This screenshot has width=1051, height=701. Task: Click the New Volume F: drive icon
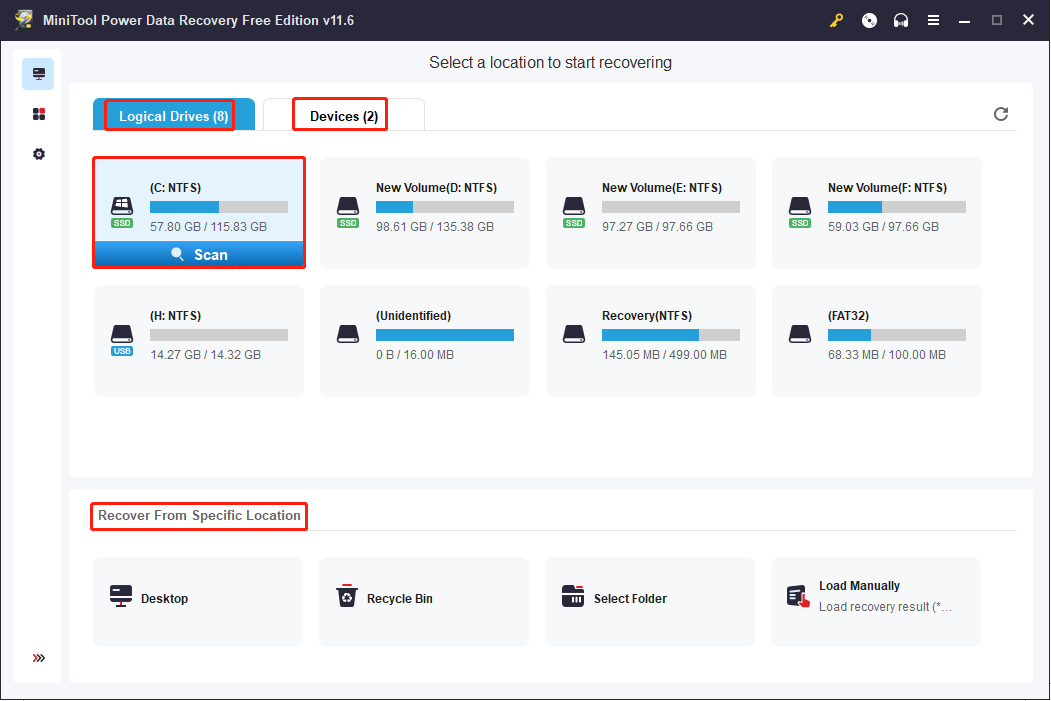pos(800,212)
